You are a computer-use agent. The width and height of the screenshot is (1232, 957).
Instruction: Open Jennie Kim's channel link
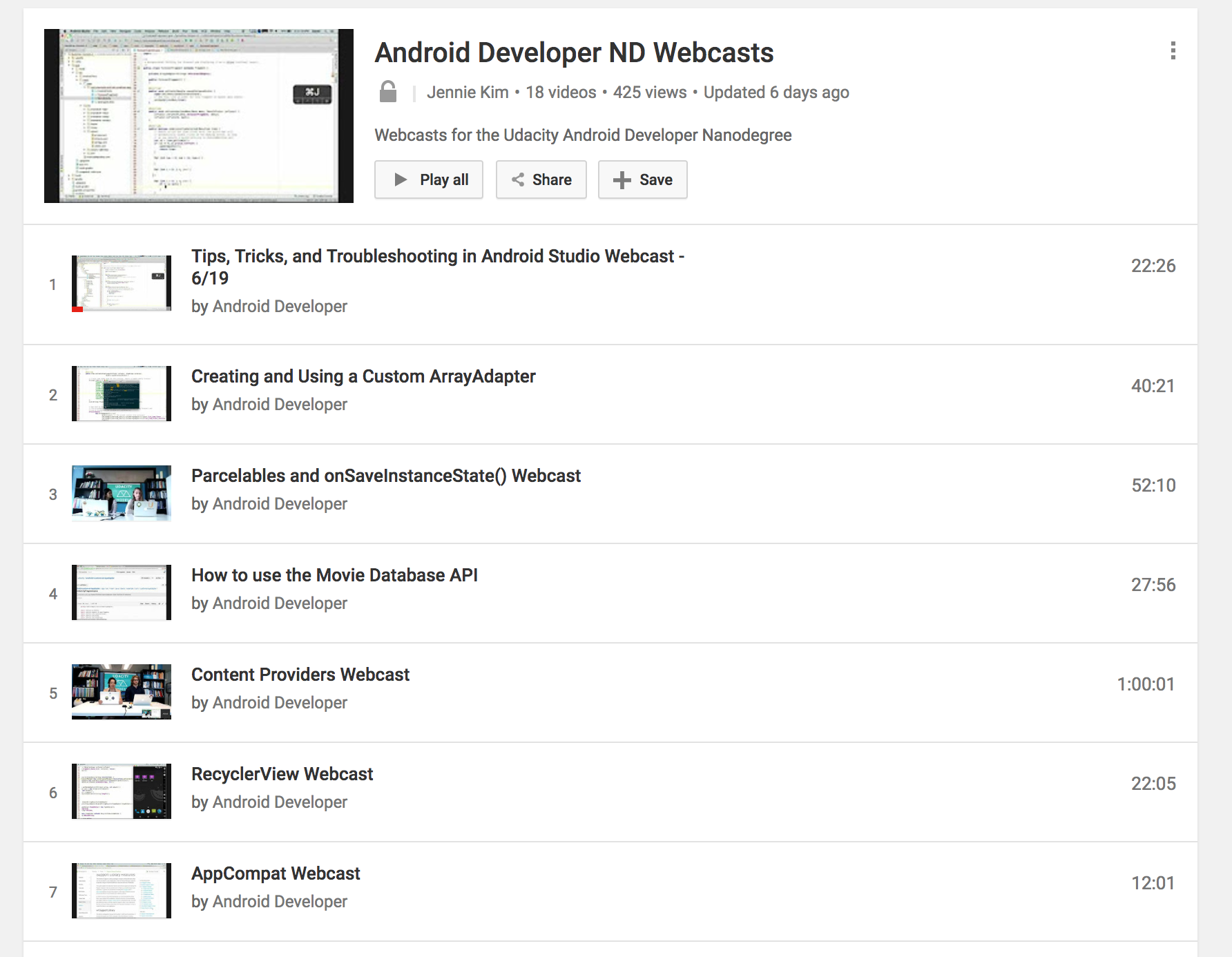[x=468, y=93]
